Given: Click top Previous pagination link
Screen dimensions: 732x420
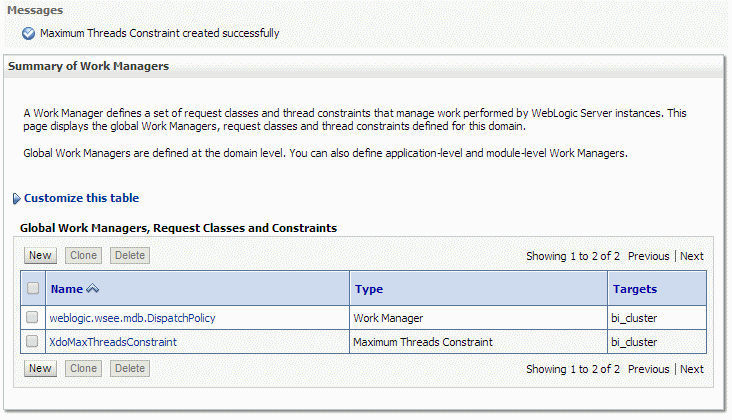Looking at the screenshot, I should (x=648, y=256).
